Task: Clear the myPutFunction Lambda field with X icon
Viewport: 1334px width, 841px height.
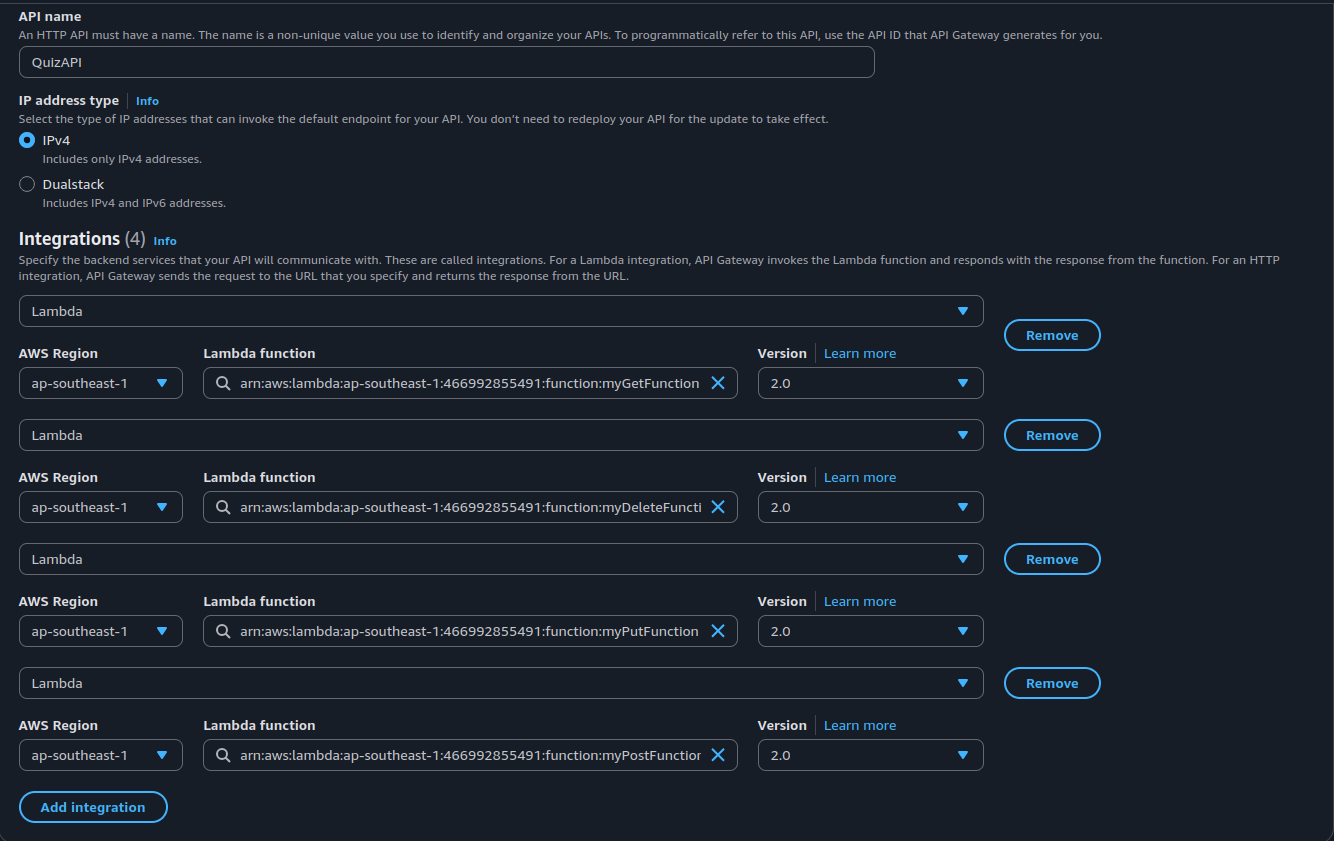Action: click(717, 631)
